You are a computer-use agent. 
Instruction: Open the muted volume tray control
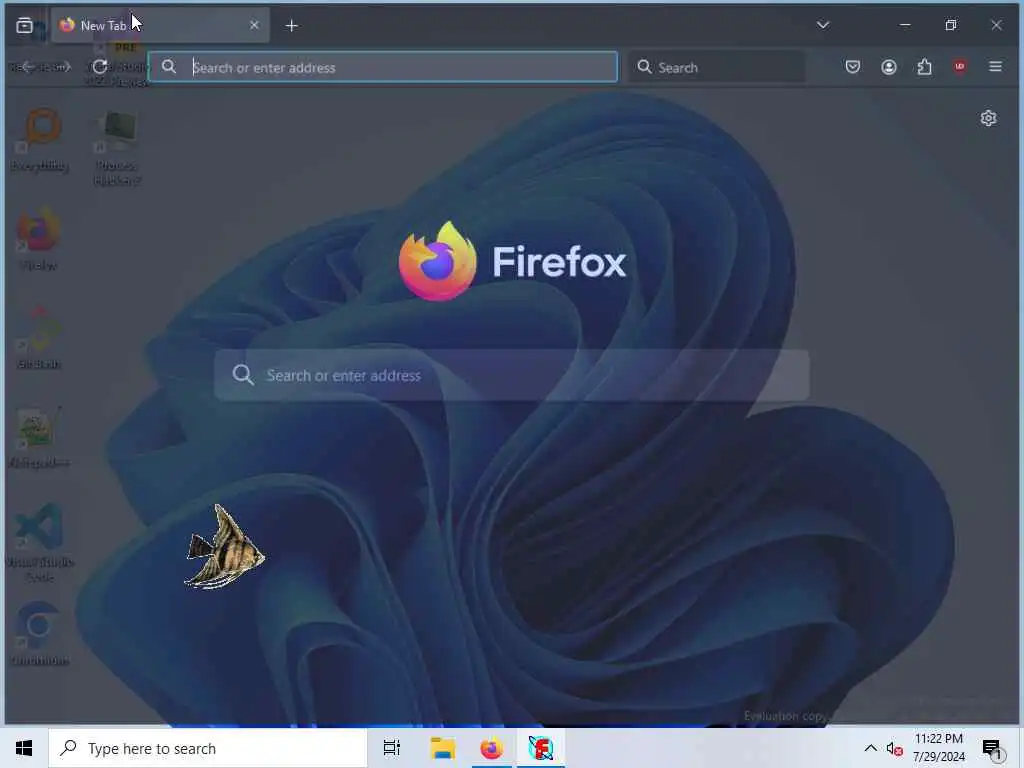tap(894, 749)
